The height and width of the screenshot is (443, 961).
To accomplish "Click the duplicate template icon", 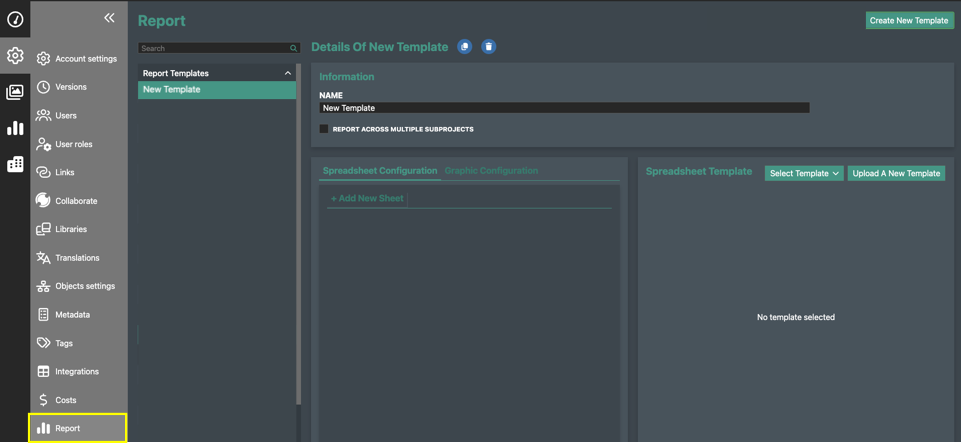I will click(x=465, y=47).
